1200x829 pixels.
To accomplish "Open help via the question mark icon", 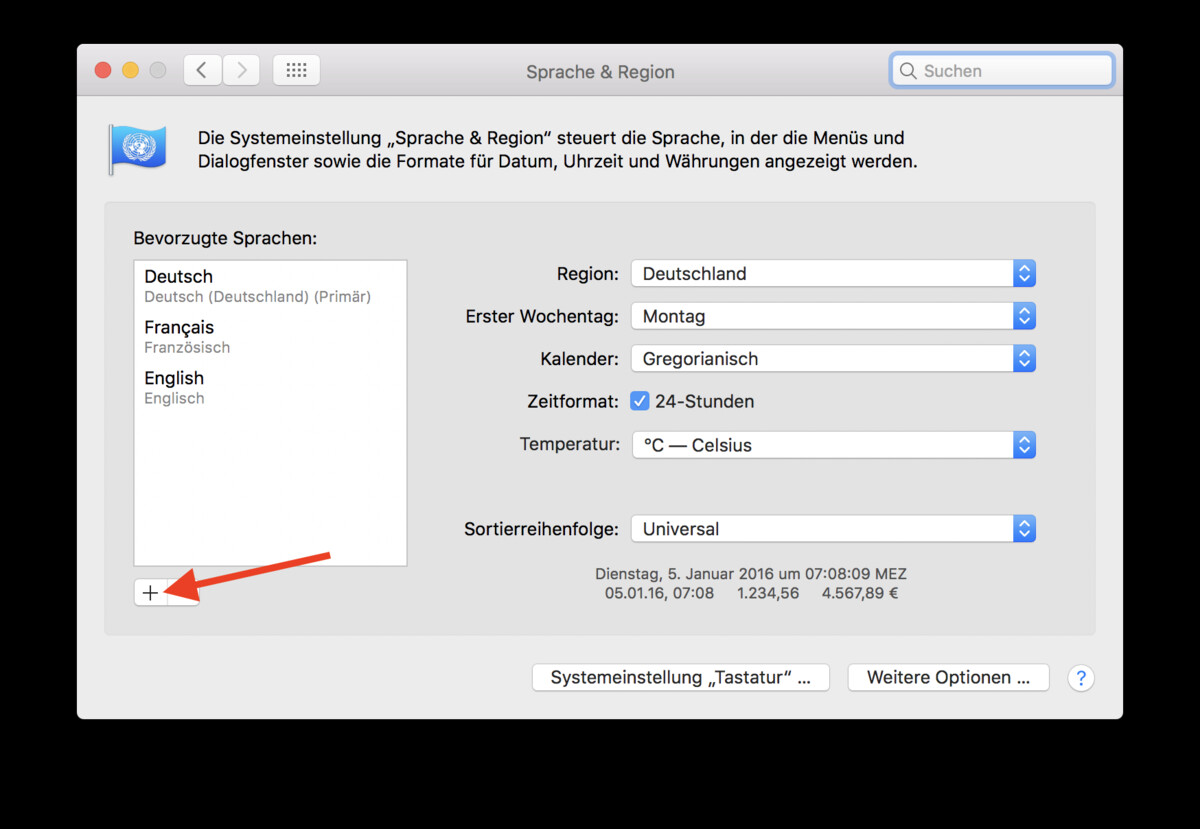I will [1081, 678].
